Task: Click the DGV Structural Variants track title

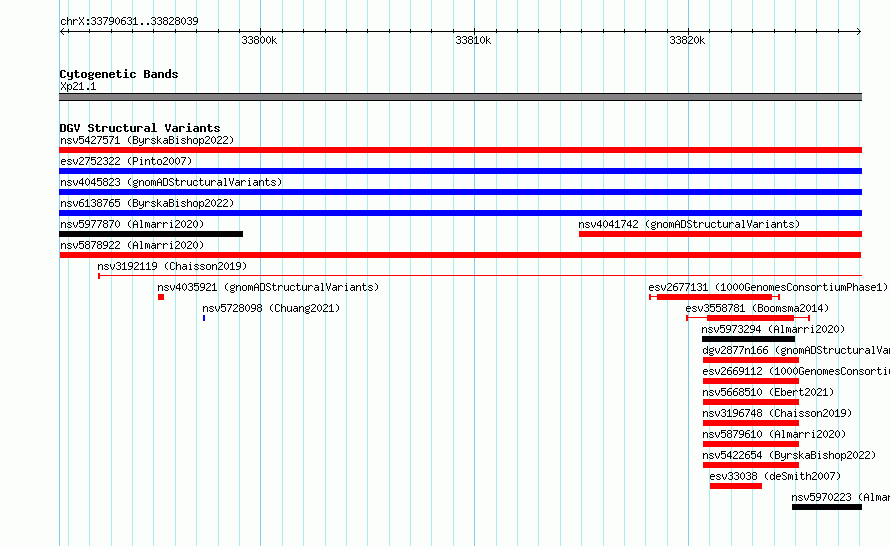Action: 140,128
